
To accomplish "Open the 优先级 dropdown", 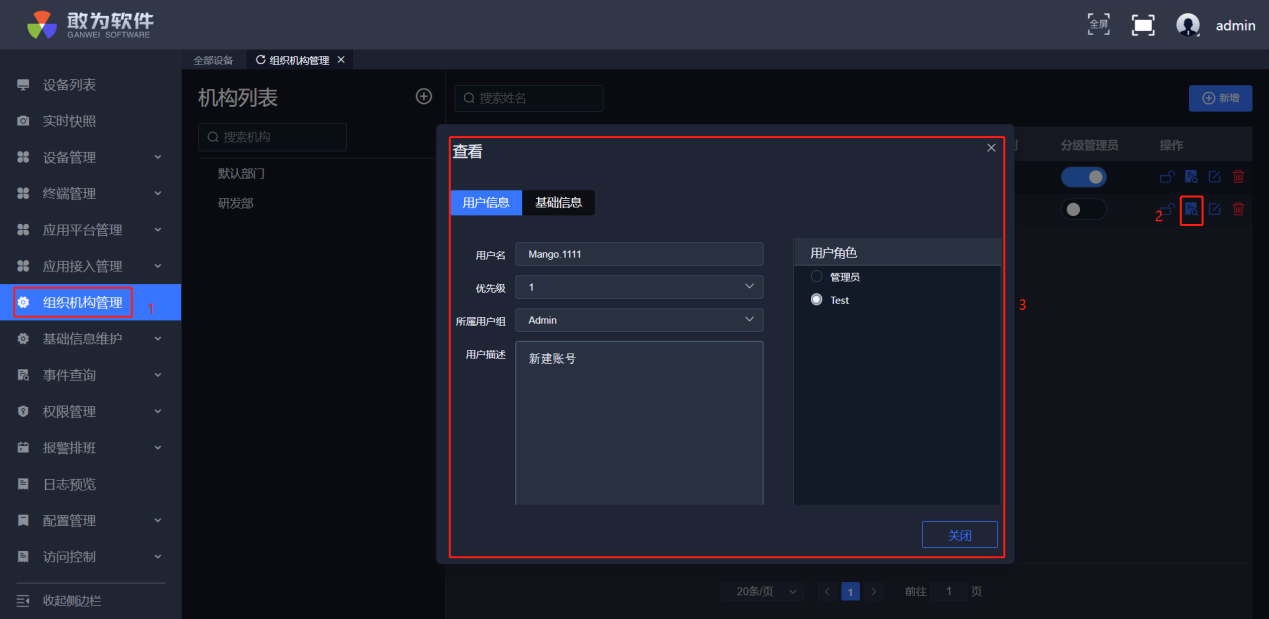I will click(x=639, y=287).
